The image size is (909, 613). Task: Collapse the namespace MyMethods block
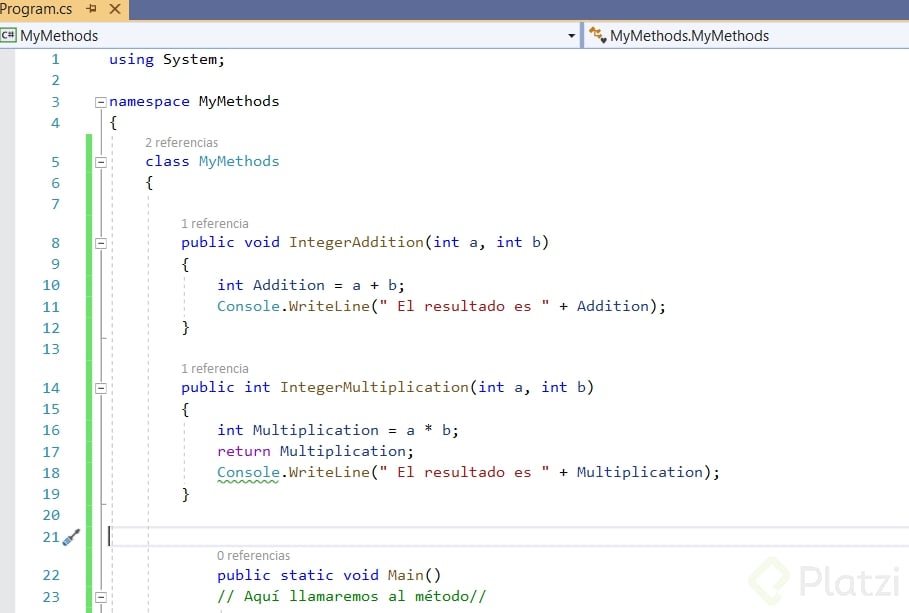pyautogui.click(x=101, y=102)
